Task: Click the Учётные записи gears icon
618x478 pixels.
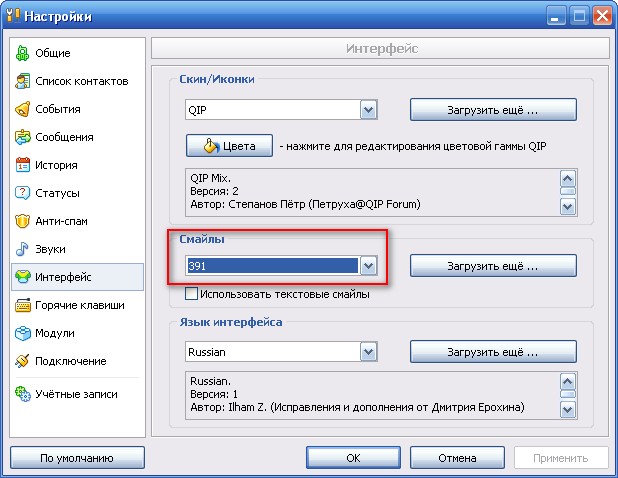Action: pos(22,394)
